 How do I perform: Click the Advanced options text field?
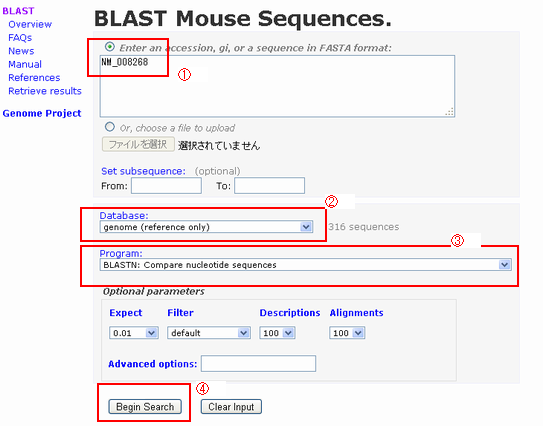[258, 364]
